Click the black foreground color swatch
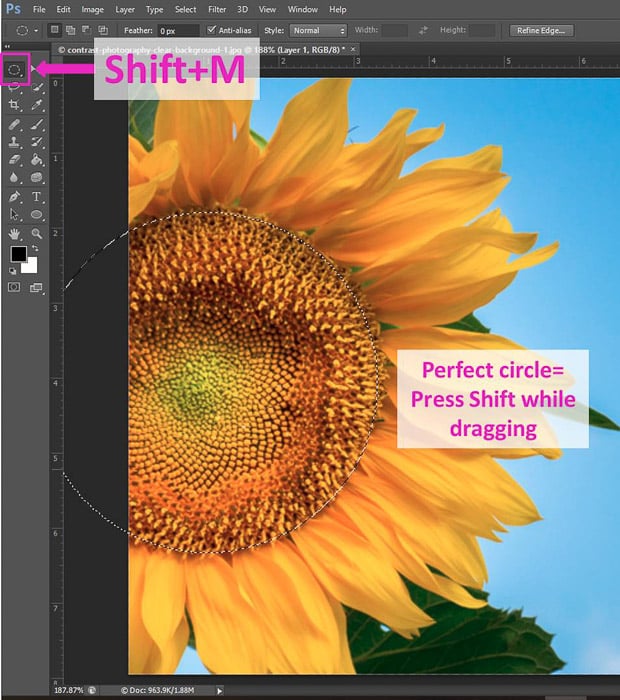620x700 pixels. point(18,254)
